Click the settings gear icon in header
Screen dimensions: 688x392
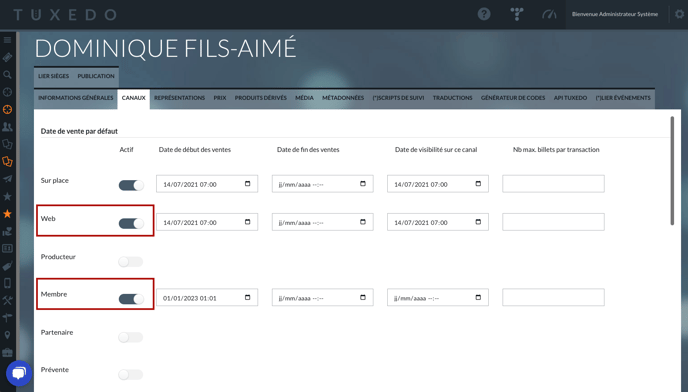[x=679, y=14]
